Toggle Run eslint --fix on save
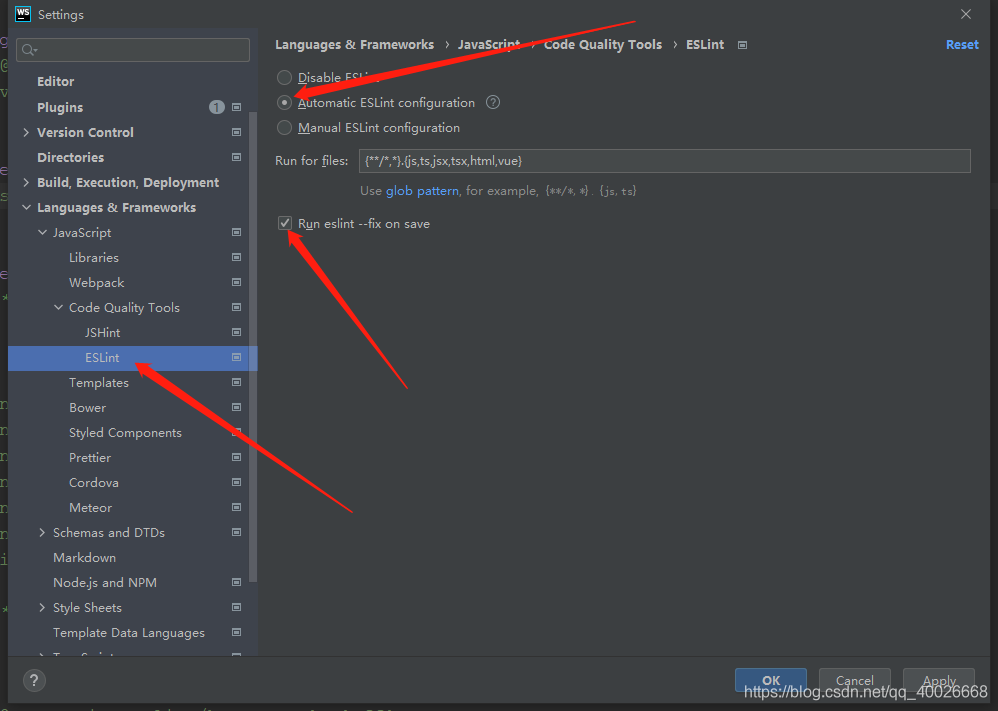998x711 pixels. (285, 223)
